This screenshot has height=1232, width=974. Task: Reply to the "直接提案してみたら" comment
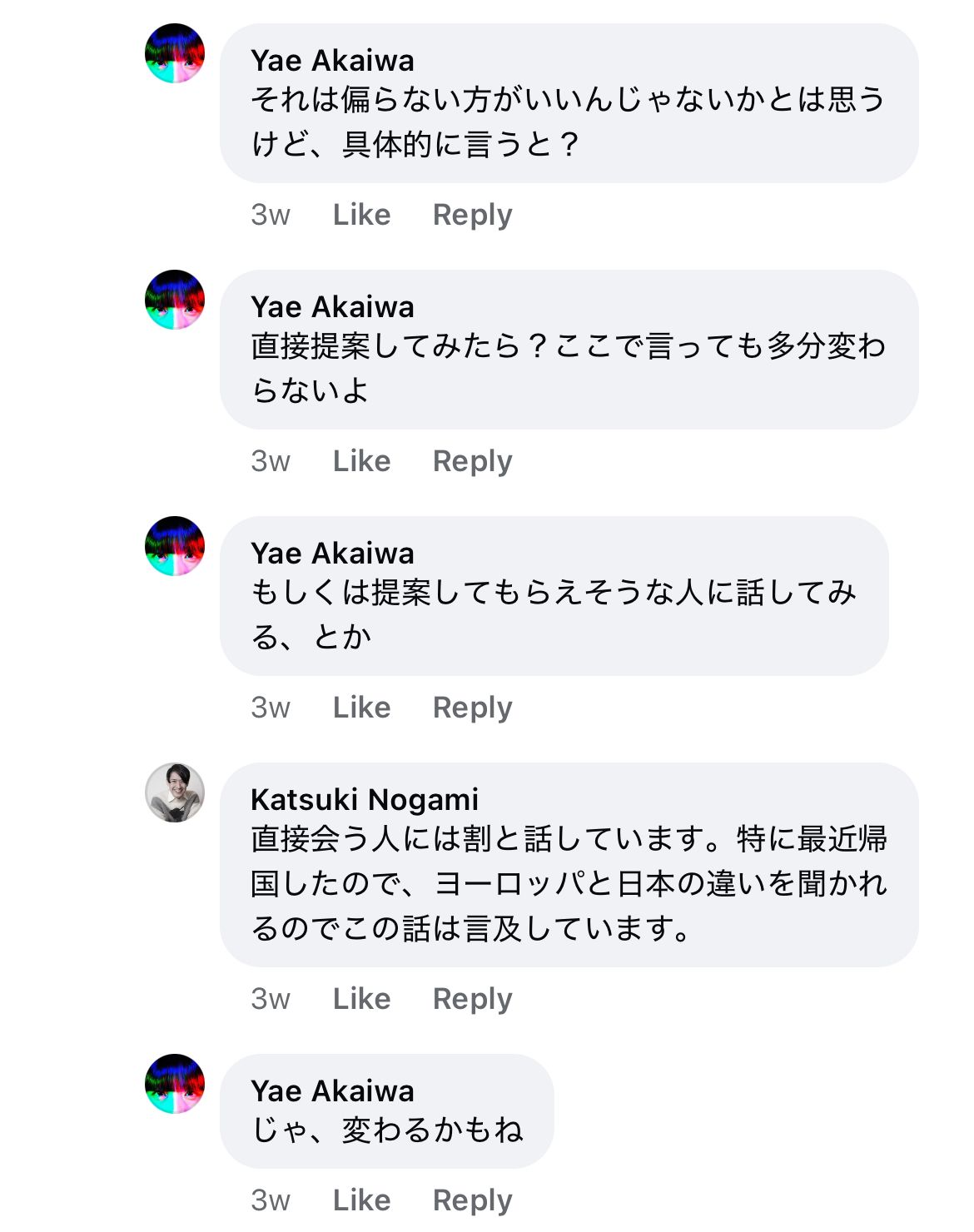pyautogui.click(x=472, y=461)
